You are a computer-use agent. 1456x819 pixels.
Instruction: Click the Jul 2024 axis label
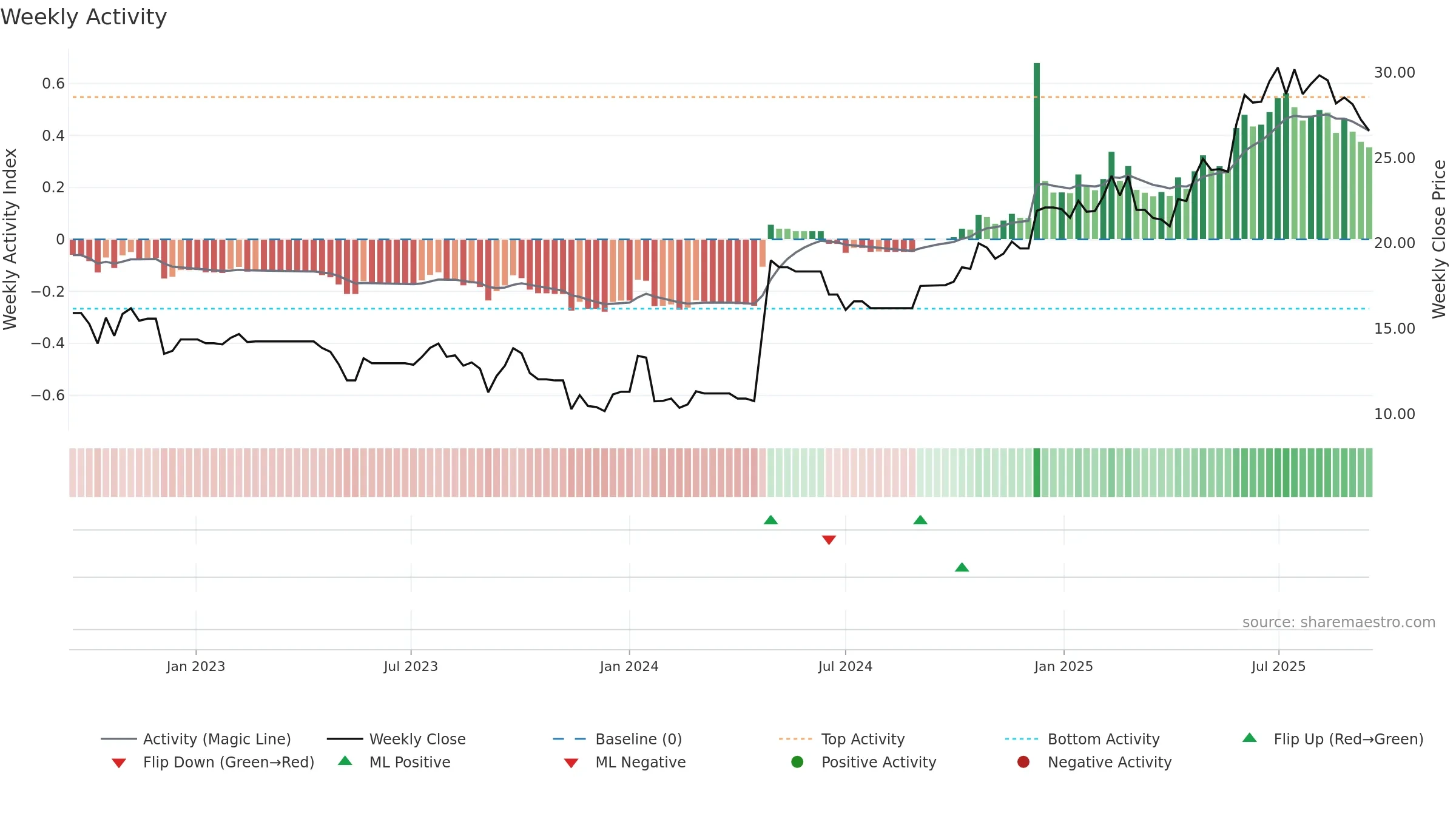tap(845, 666)
